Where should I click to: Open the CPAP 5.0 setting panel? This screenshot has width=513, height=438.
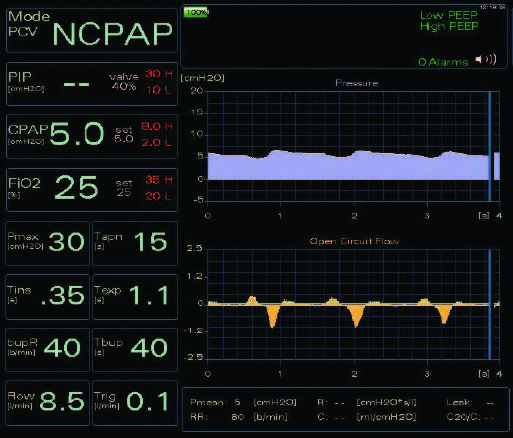[x=92, y=136]
